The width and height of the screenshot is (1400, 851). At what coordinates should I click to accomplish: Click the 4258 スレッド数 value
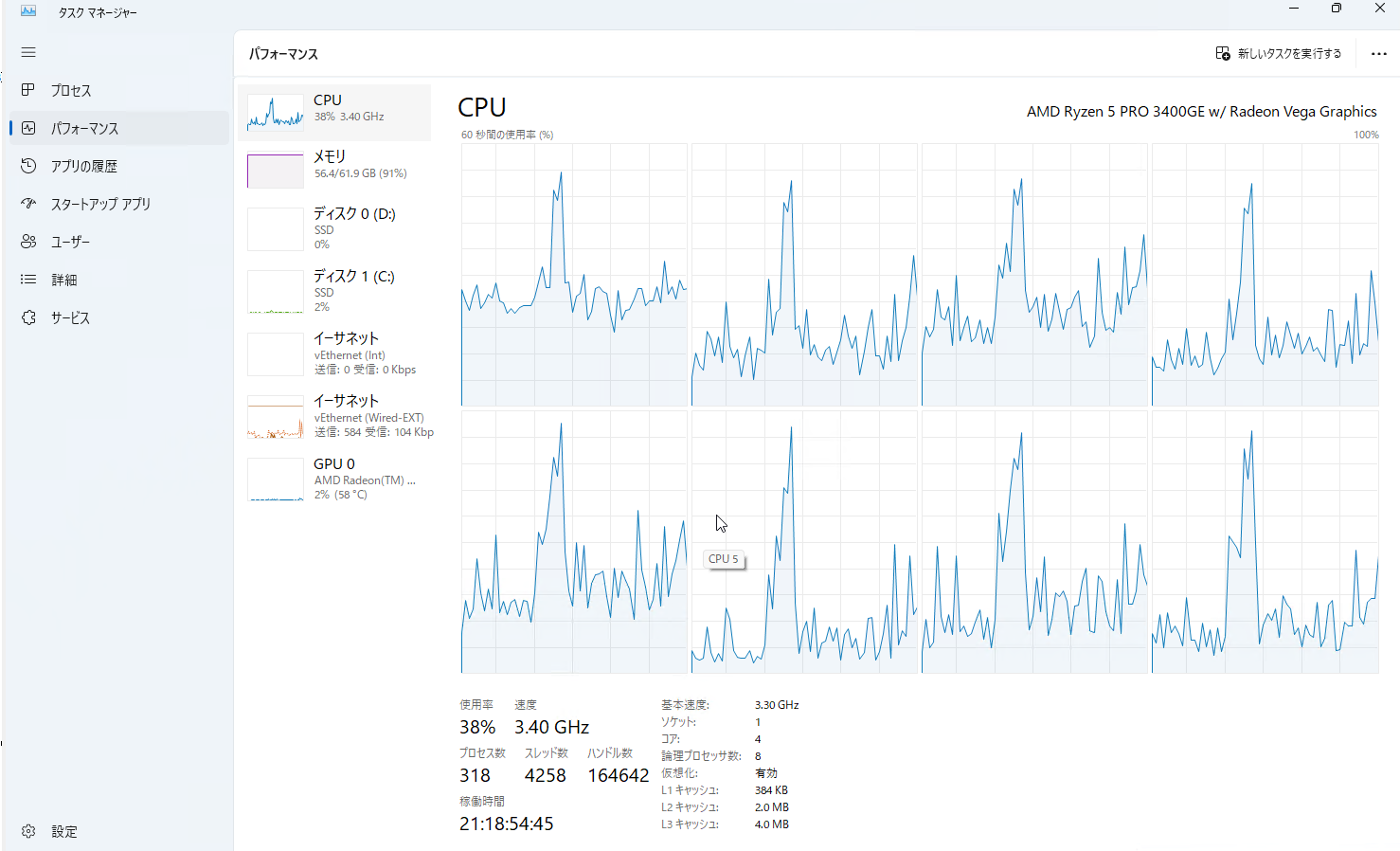(x=546, y=775)
